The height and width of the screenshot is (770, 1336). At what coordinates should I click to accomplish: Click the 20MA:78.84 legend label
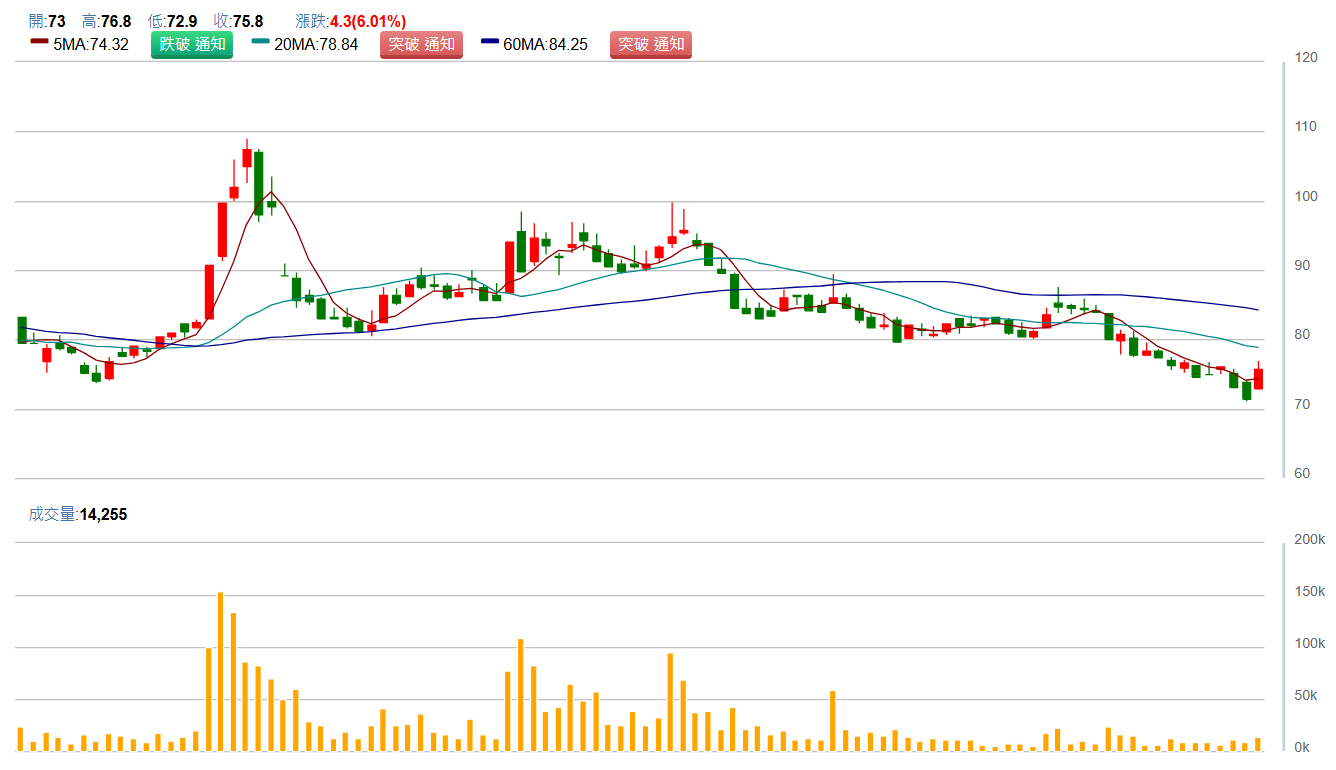pyautogui.click(x=316, y=45)
